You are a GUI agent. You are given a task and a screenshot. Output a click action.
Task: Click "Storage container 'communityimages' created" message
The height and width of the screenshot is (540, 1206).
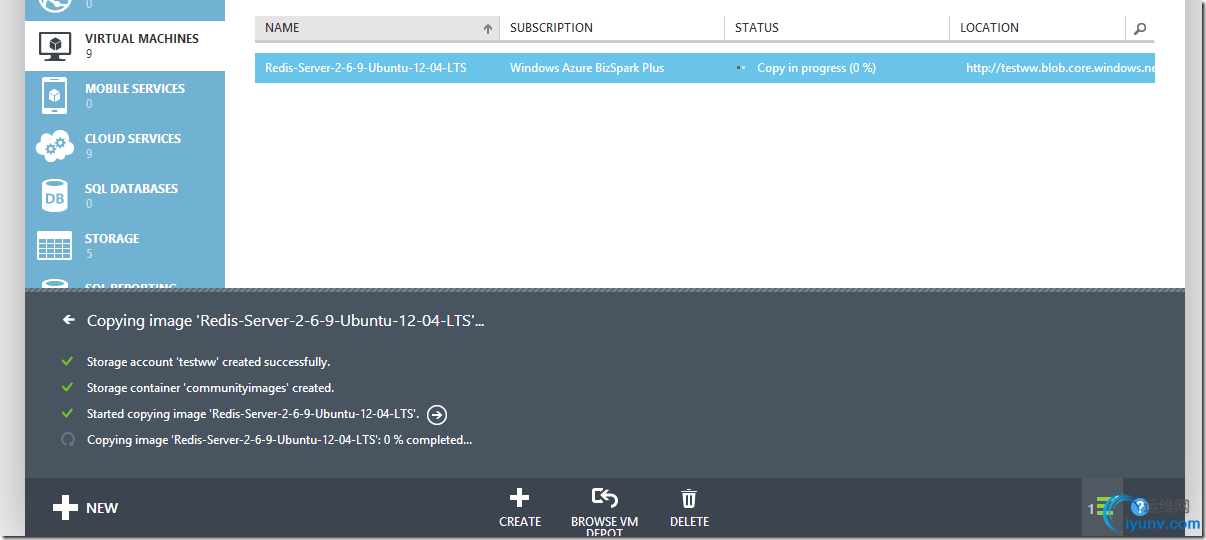210,388
